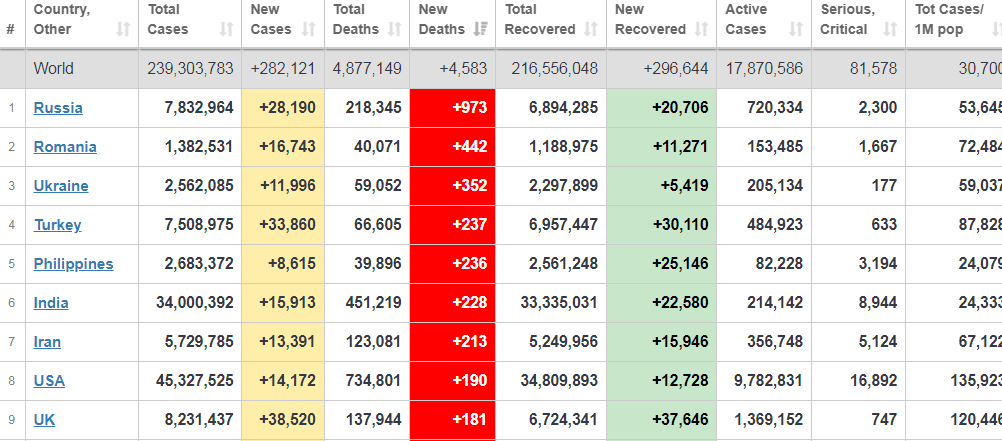Select Turkey total deaths '66,605'
Viewport: 1002px width, 441px height.
point(378,224)
